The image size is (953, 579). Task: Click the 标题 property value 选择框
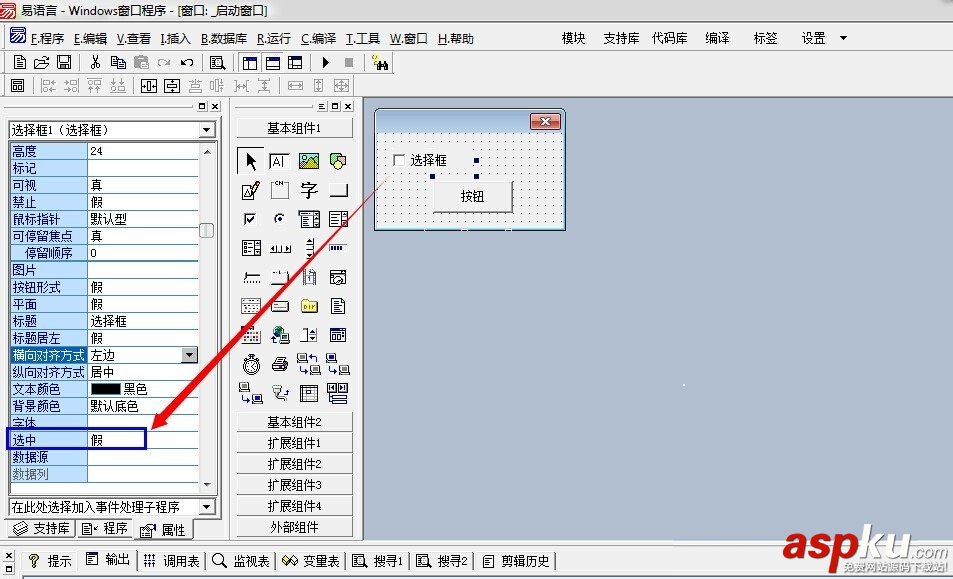[x=143, y=321]
